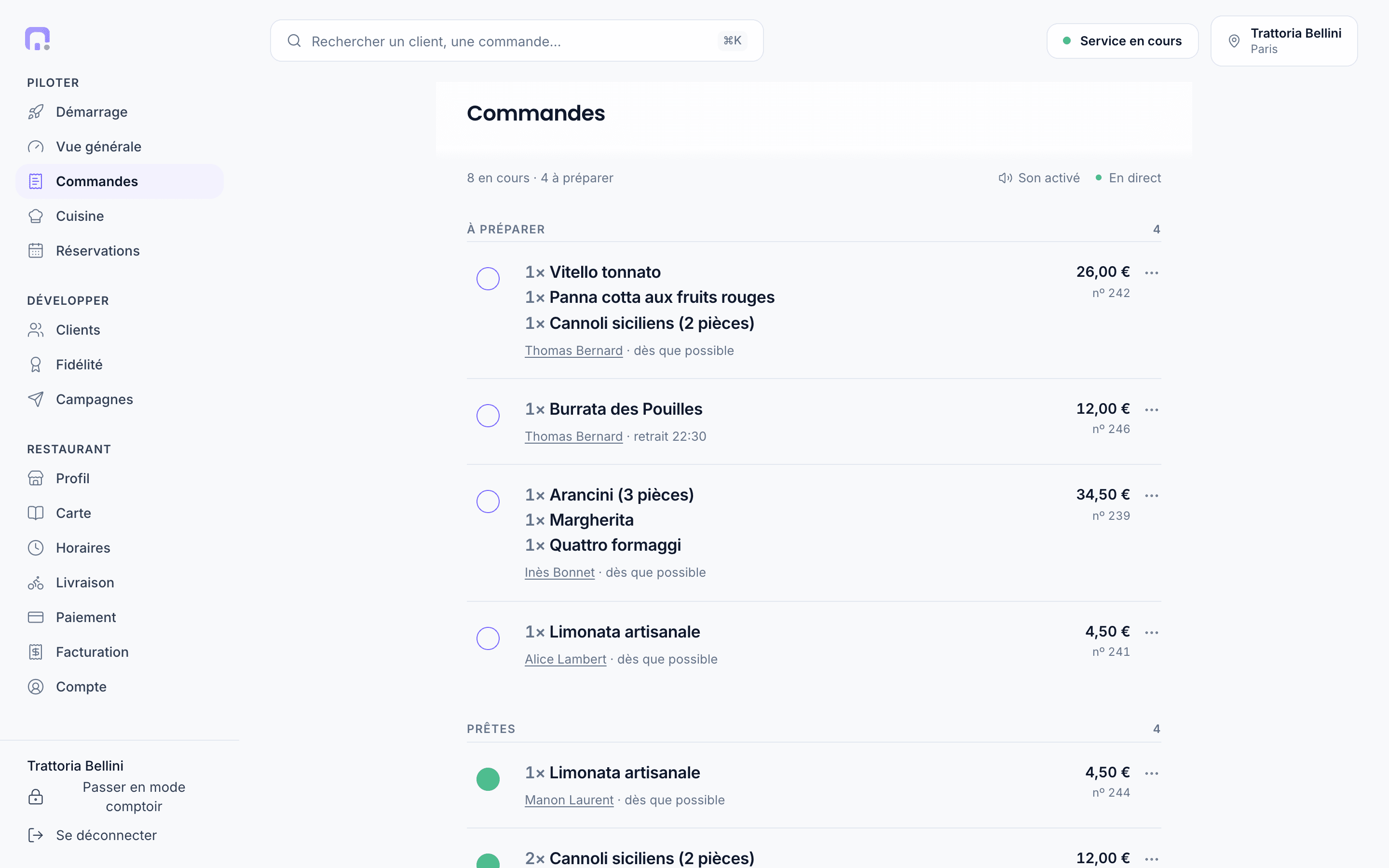The width and height of the screenshot is (1389, 868).
Task: Click the calendar icon beside Réservations
Action: coord(36,251)
